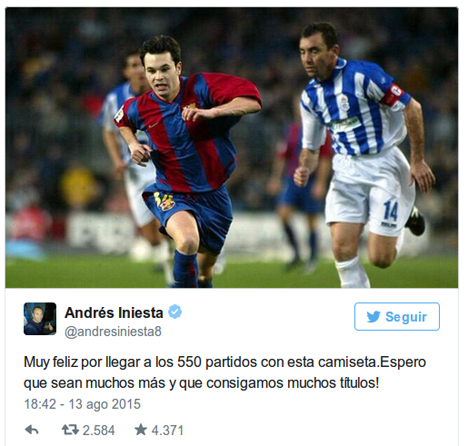The width and height of the screenshot is (468, 446).
Task: Click the retweet icon
Action: [x=70, y=430]
